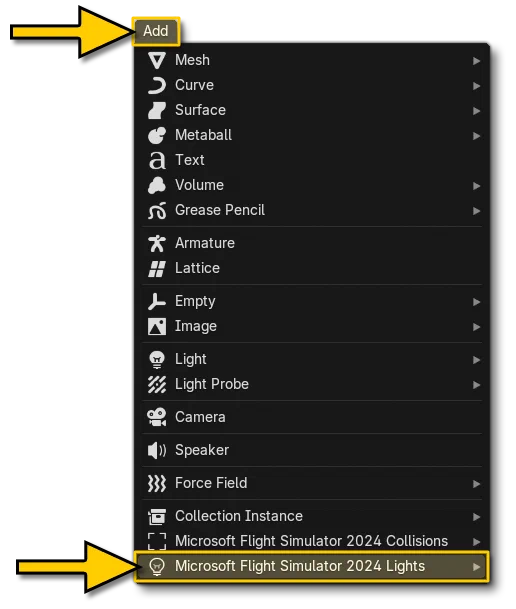Select the Collection Instance label
Image resolution: width=516 pixels, height=609 pixels.
click(239, 516)
